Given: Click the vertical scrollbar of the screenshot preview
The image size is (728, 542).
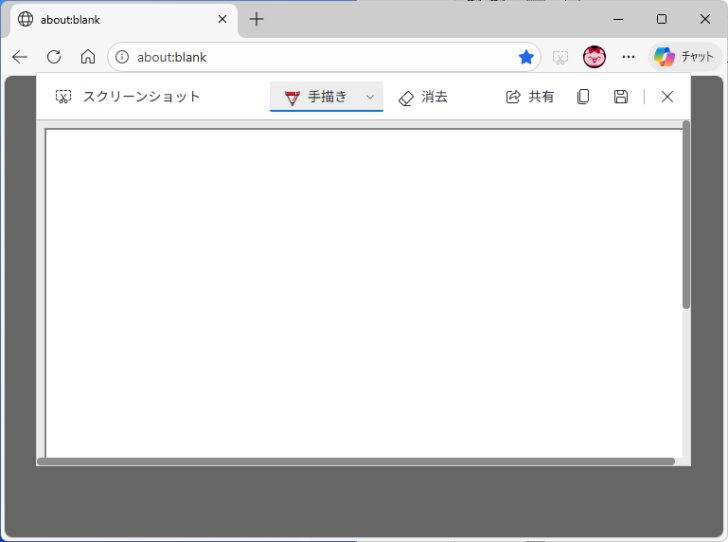Looking at the screenshot, I should [x=686, y=215].
